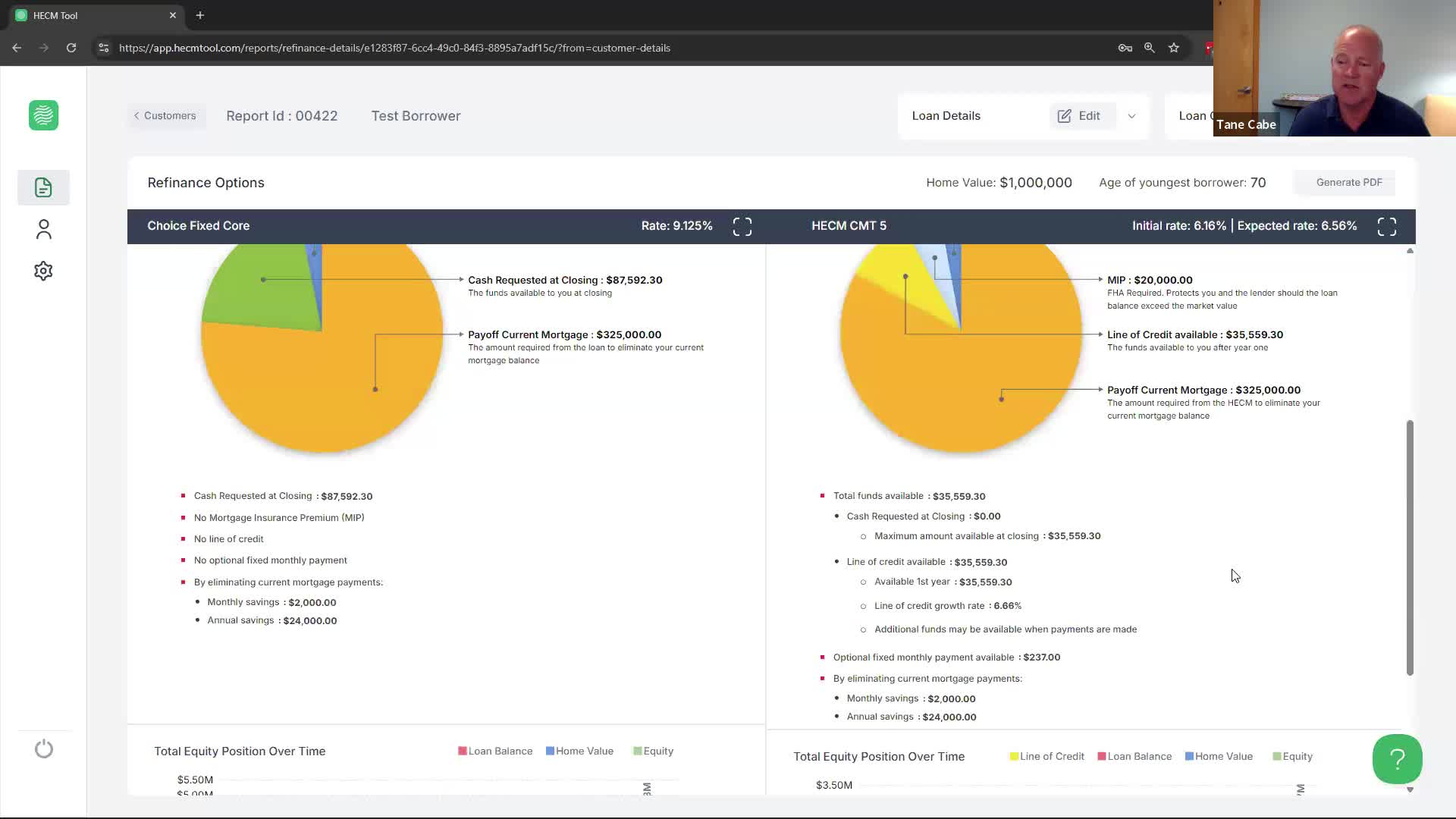This screenshot has width=1456, height=819.
Task: Click the browser bookmark star icon
Action: 1174,48
